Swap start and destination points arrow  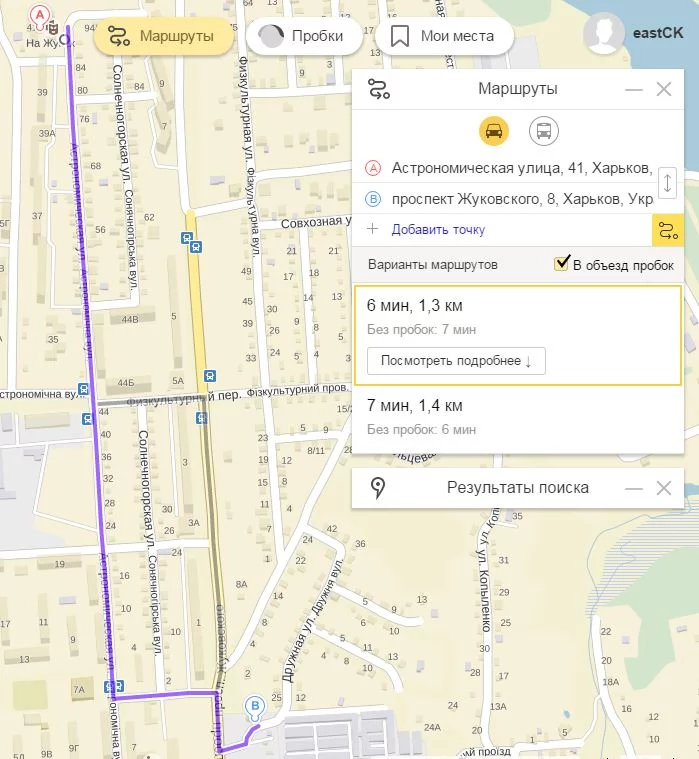(x=667, y=183)
